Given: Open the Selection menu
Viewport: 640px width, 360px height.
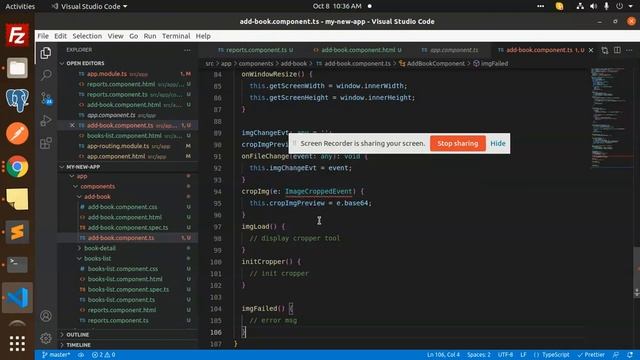Looking at the screenshot, I should (87, 36).
